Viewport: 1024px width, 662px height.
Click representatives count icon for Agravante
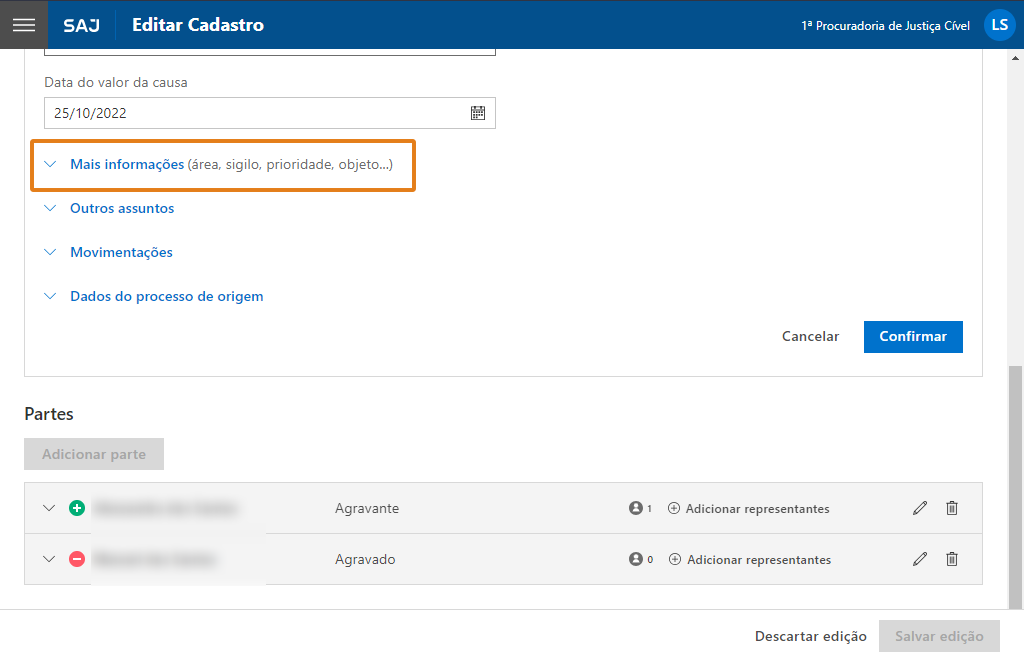pyautogui.click(x=636, y=508)
